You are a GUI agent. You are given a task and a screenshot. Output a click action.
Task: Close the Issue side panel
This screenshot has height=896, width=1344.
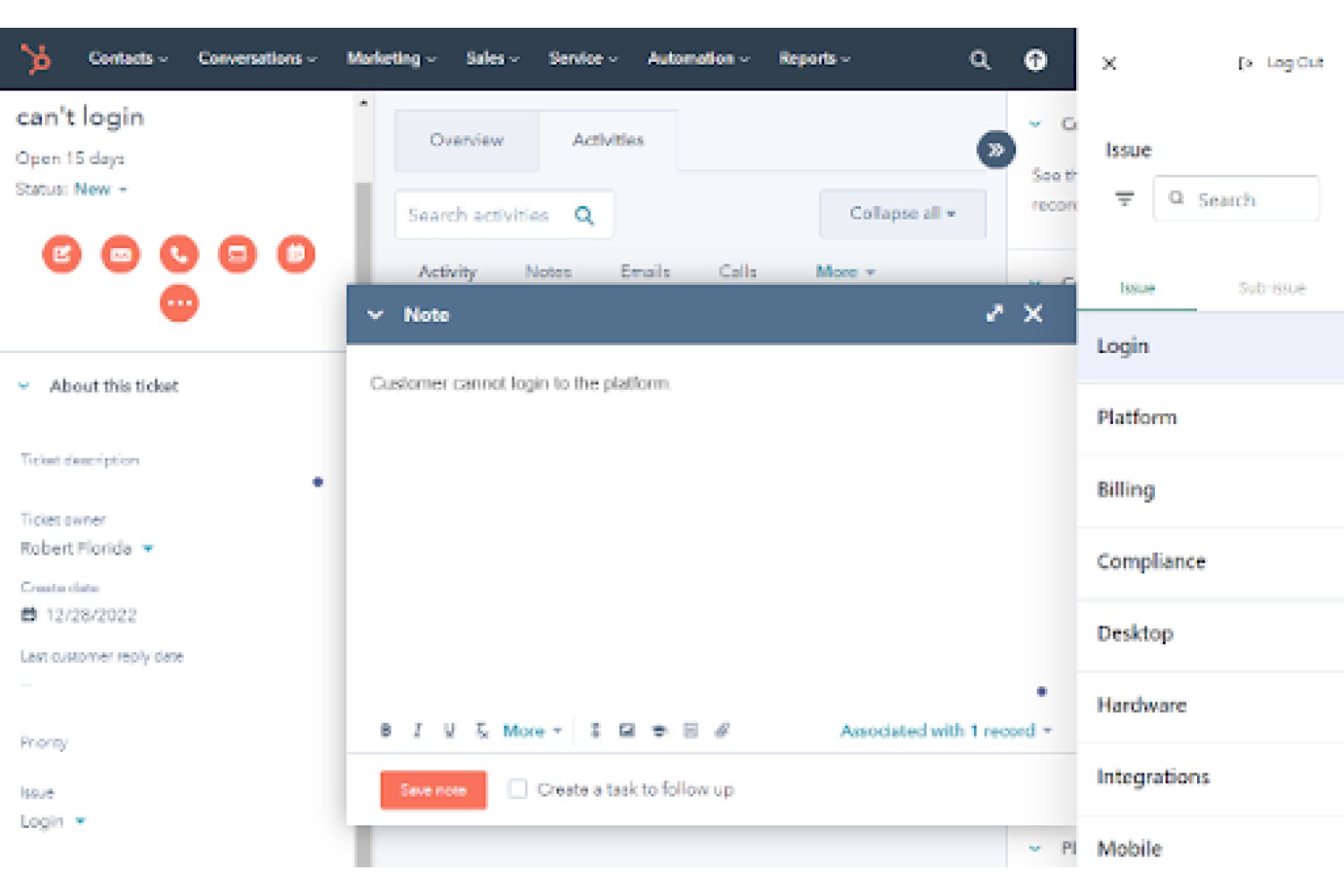click(x=1109, y=64)
